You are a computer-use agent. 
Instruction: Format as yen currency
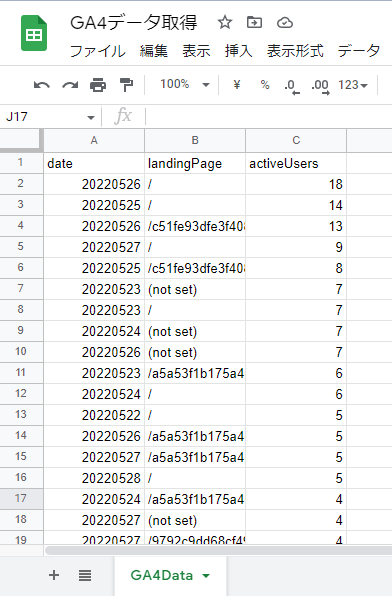pos(236,84)
